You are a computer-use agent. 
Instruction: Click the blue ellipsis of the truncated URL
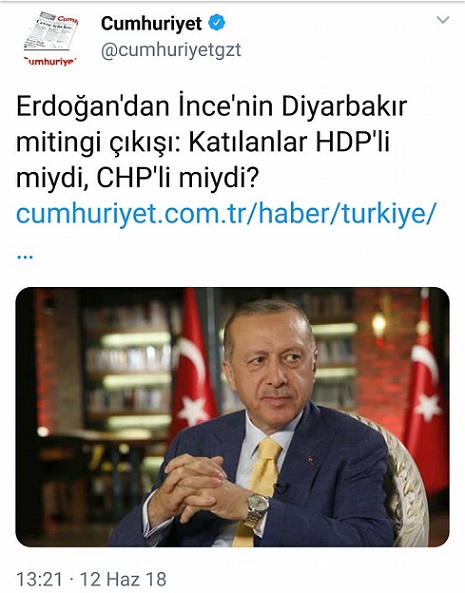pos(25,257)
